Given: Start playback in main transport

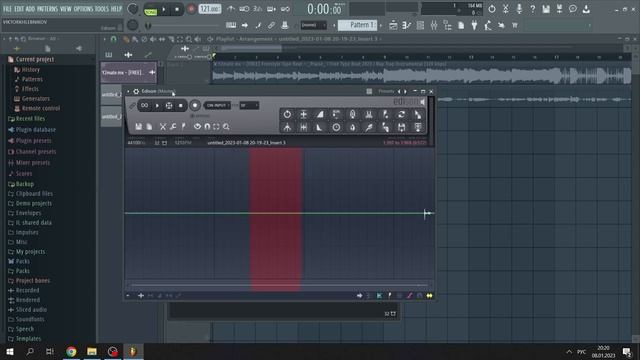Looking at the screenshot, I should click(x=164, y=9).
